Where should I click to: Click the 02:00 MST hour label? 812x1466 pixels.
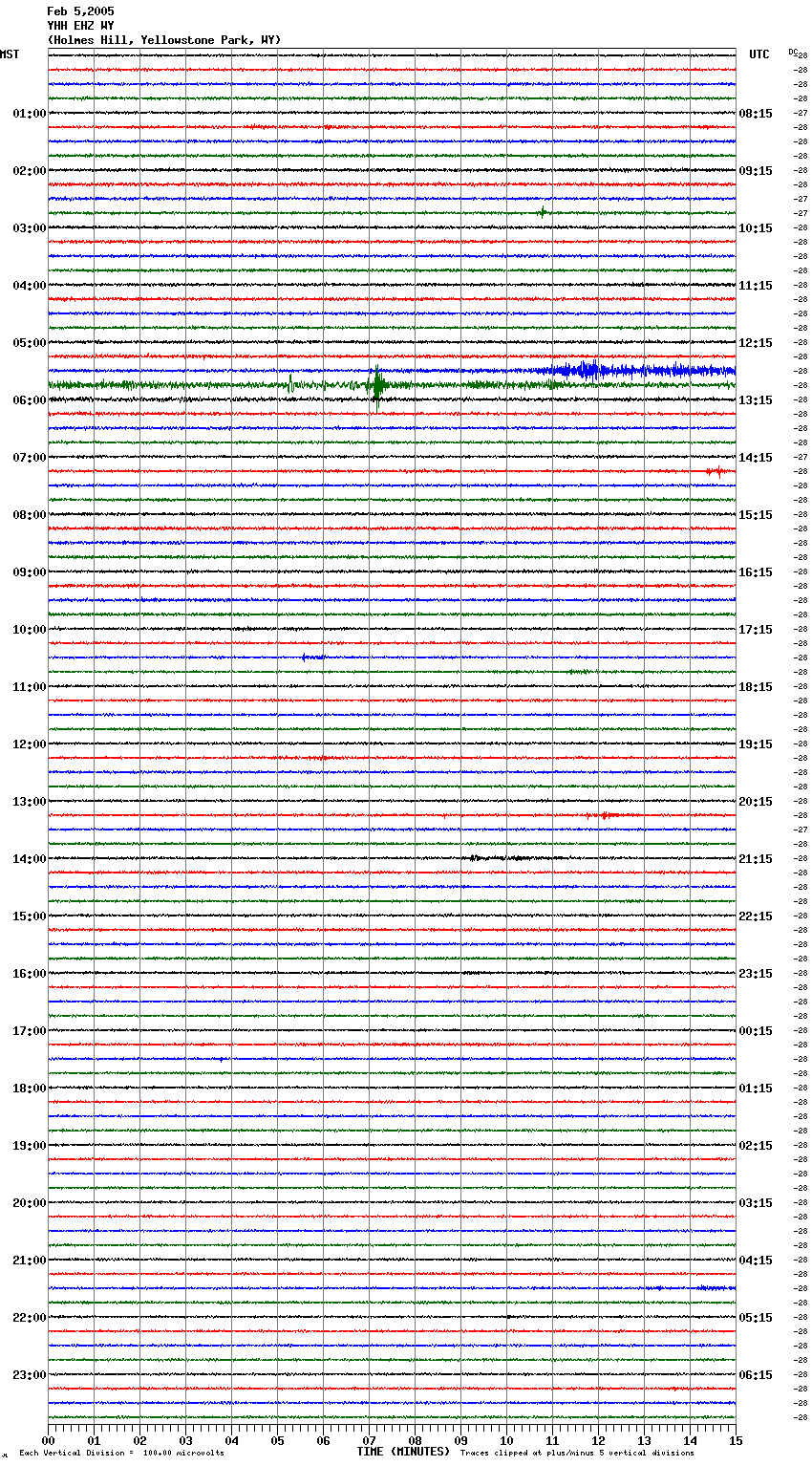[30, 171]
